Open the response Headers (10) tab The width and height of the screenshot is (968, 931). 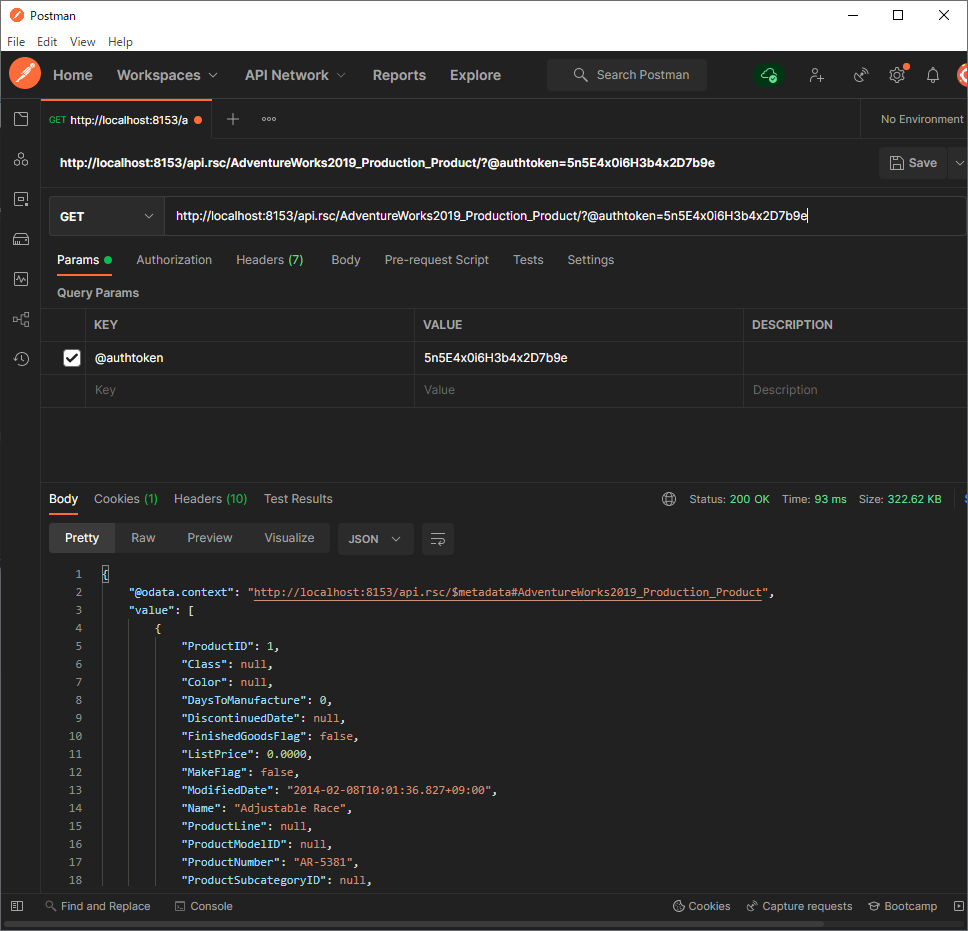(210, 499)
